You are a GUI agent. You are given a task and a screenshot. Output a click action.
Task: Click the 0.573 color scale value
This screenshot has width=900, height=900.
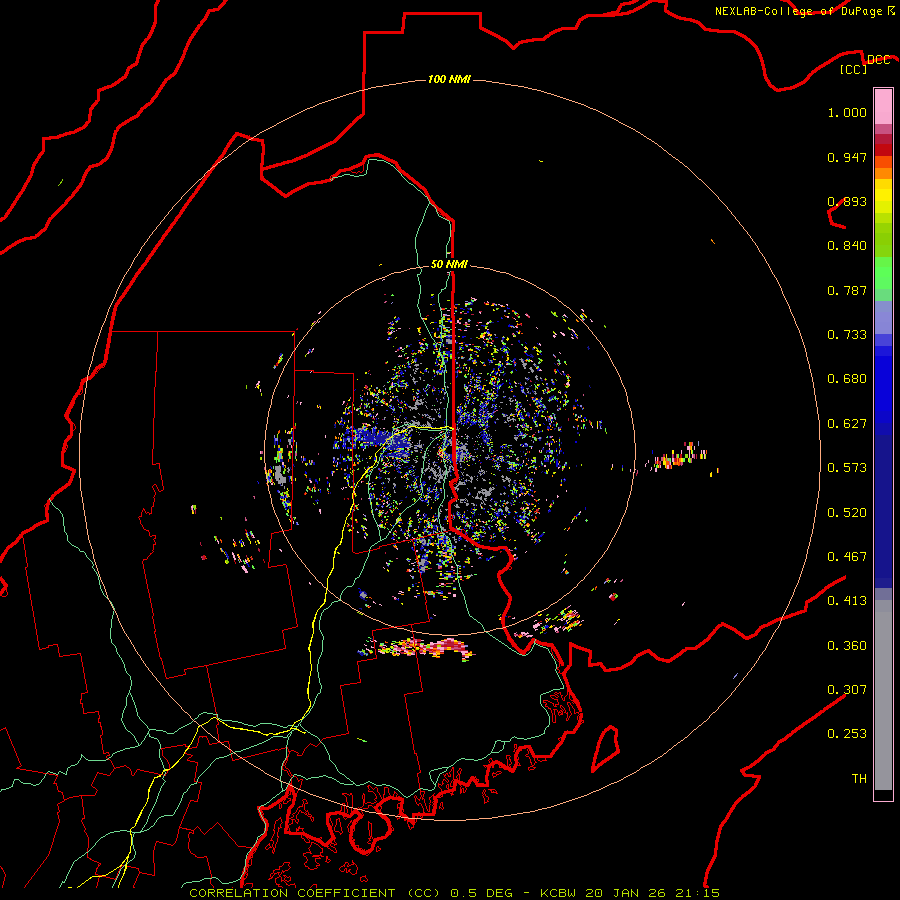pyautogui.click(x=847, y=468)
